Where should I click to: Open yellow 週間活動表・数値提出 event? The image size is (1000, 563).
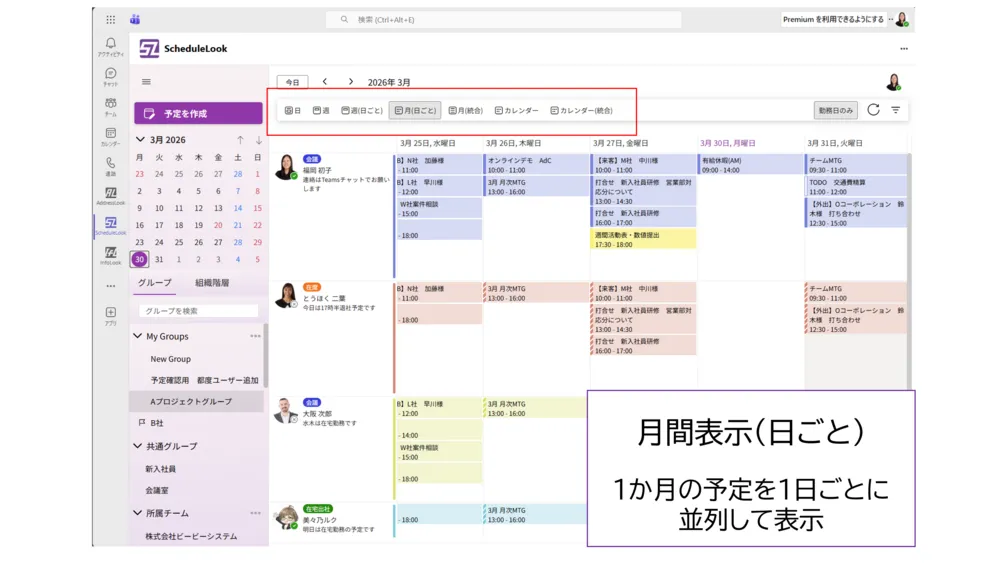coord(643,239)
